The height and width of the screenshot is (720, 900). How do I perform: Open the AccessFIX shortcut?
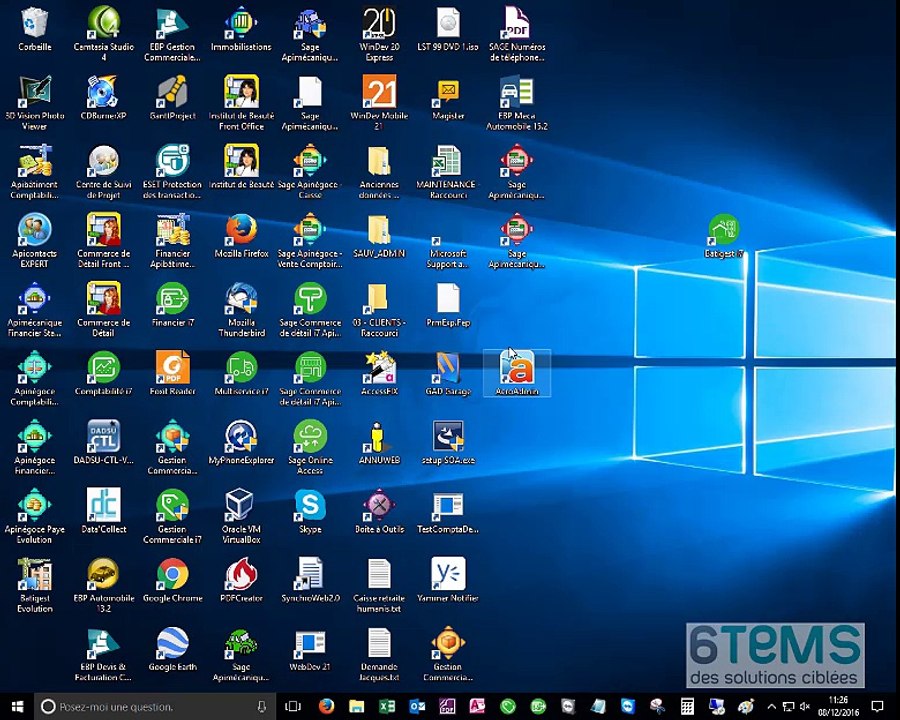pyautogui.click(x=379, y=373)
